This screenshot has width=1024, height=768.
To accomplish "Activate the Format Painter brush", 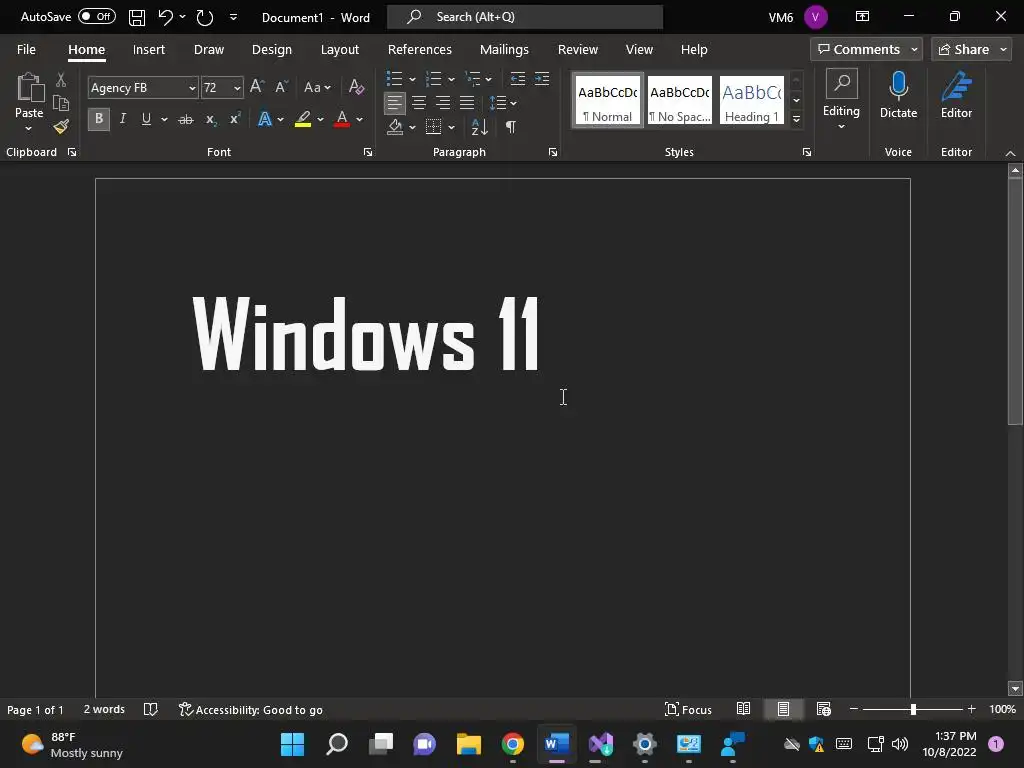I will (x=61, y=126).
